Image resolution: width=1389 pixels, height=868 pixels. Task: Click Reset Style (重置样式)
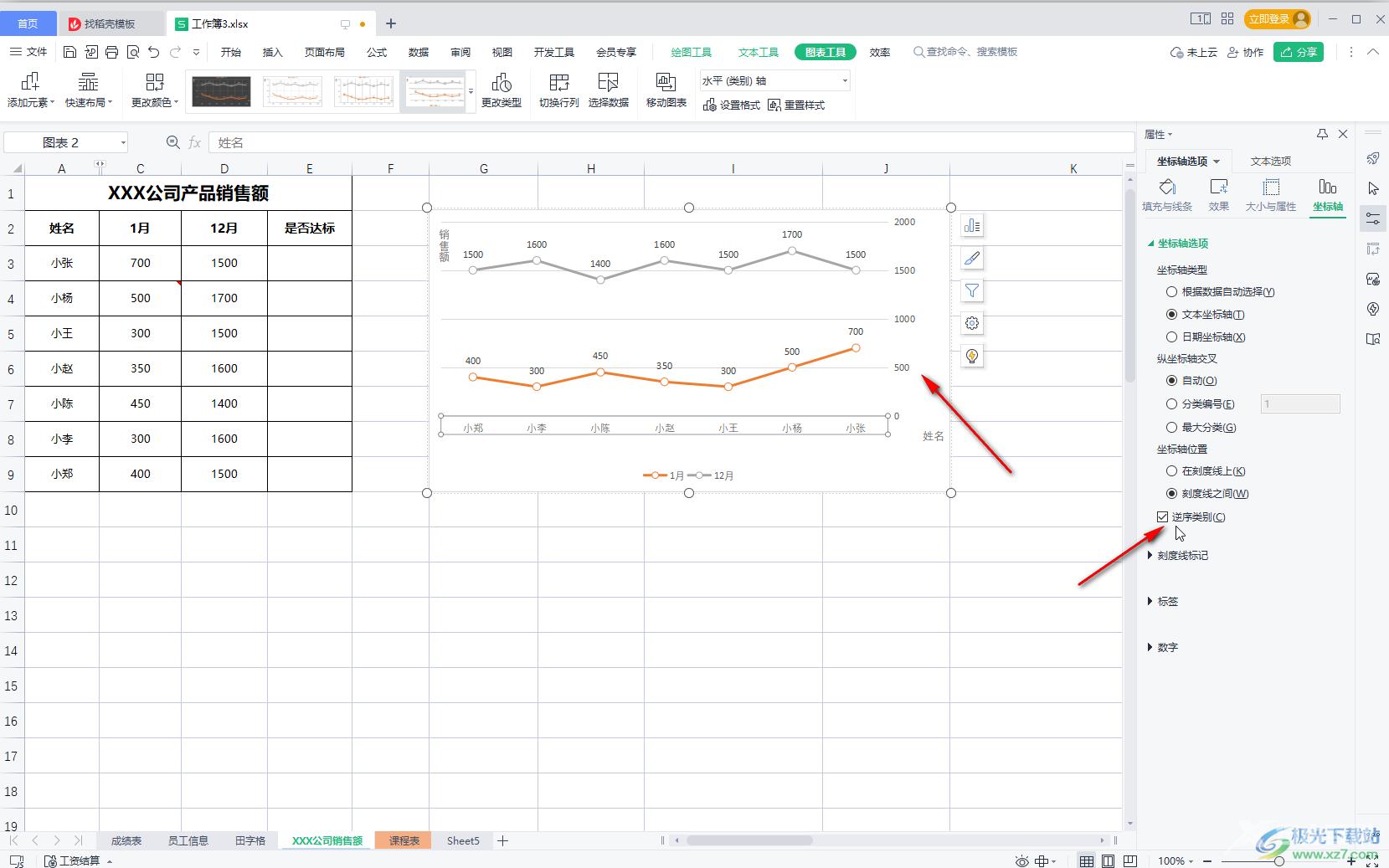click(796, 105)
